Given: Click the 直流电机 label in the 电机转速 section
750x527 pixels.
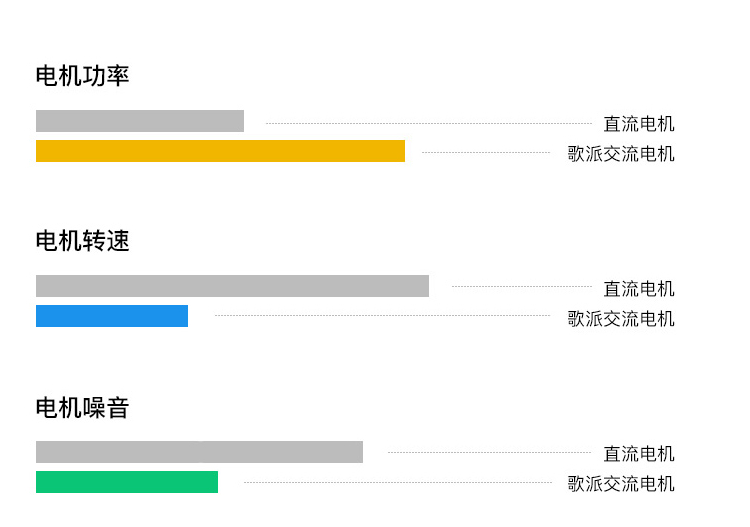Looking at the screenshot, I should pyautogui.click(x=639, y=289).
